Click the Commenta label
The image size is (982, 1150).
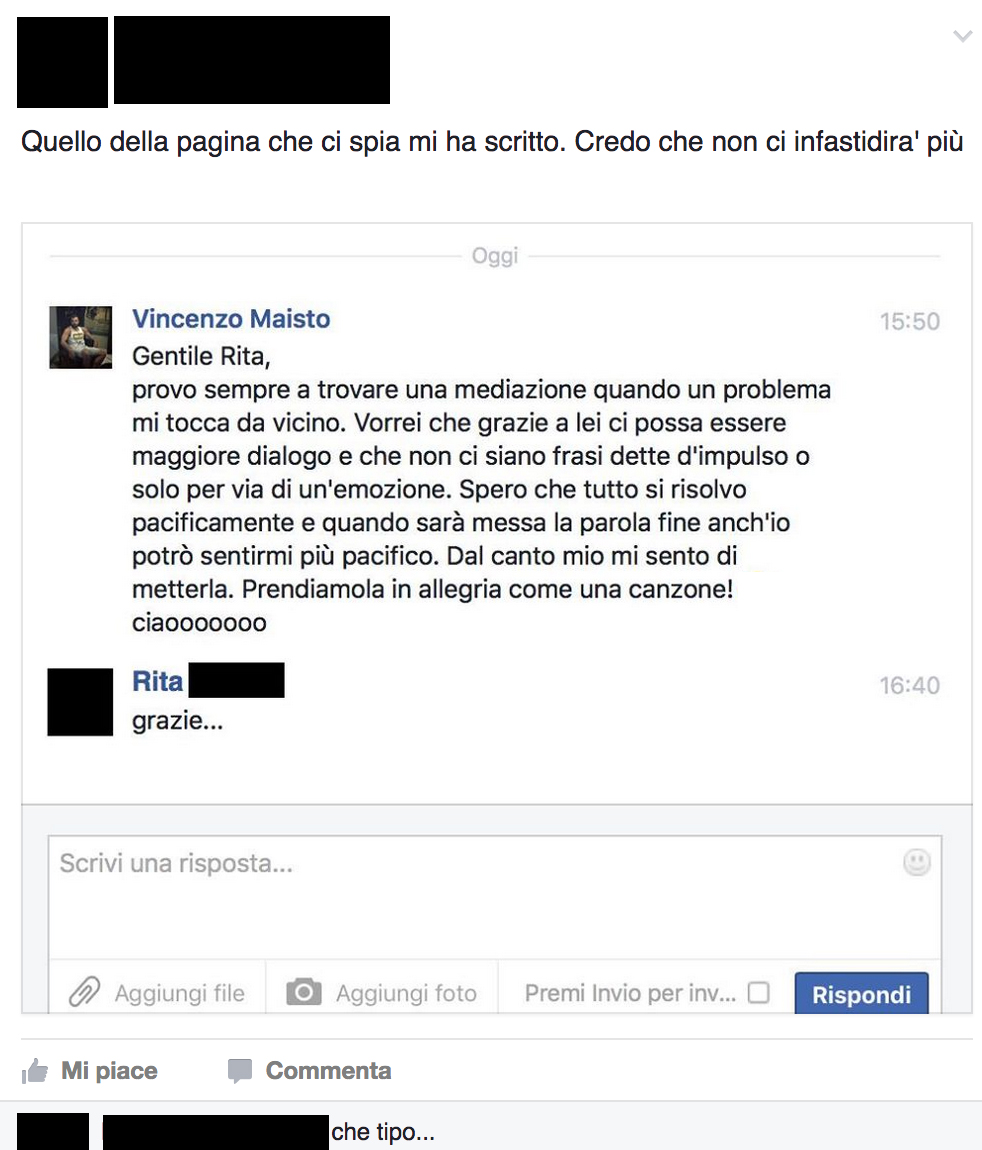328,1071
